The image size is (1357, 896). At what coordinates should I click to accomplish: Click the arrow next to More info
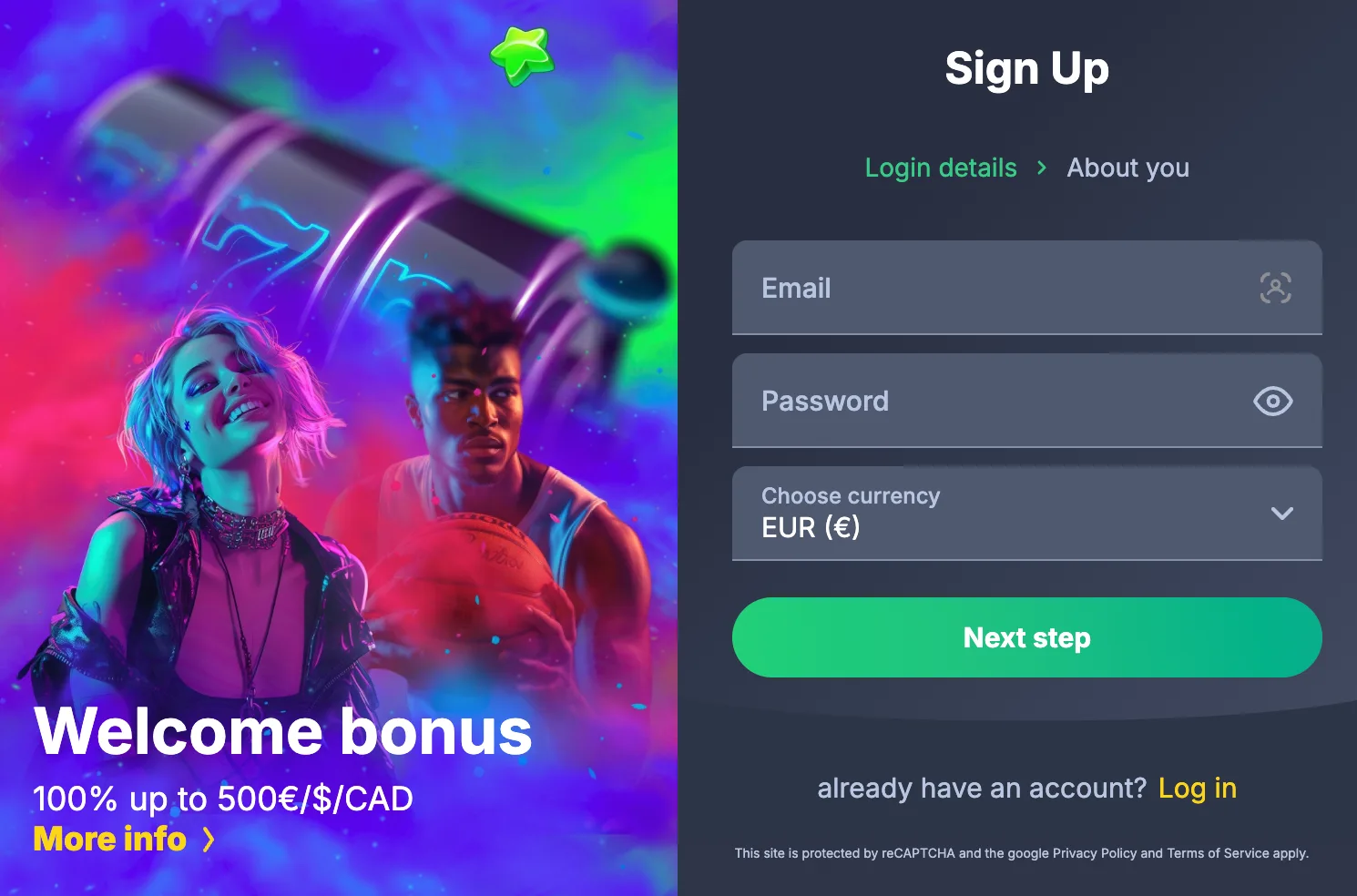point(209,840)
